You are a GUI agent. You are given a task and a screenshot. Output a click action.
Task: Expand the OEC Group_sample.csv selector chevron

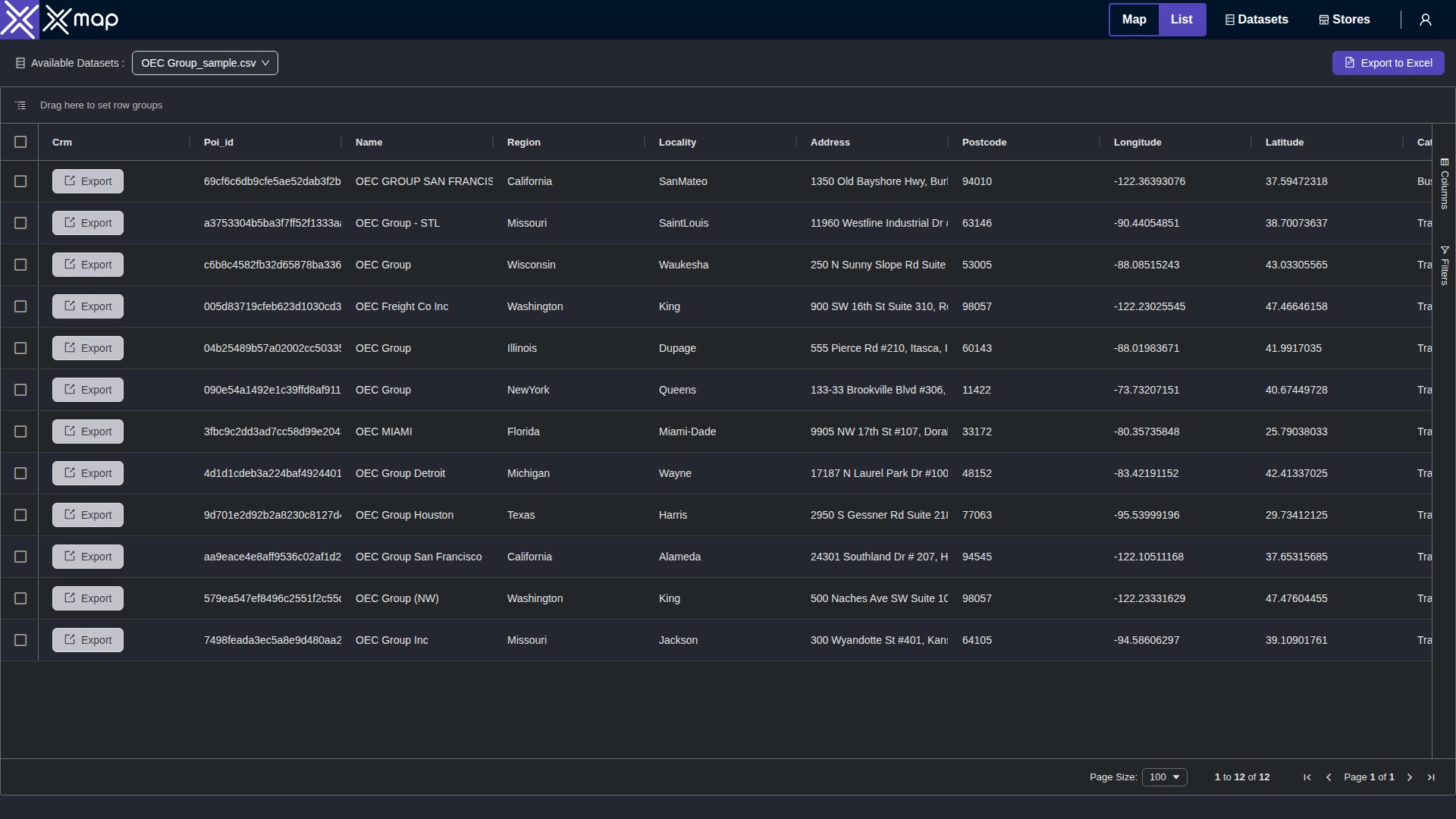(266, 63)
